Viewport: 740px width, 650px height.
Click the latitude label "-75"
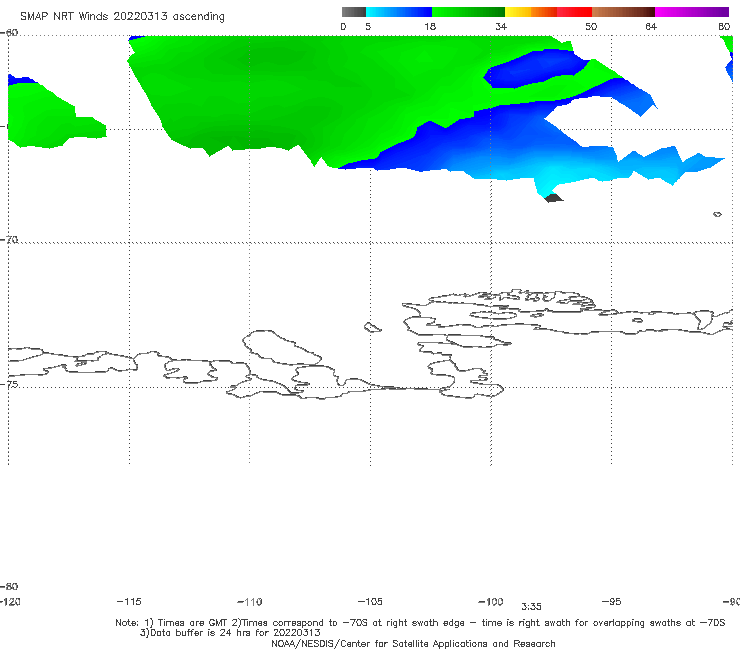(9, 384)
